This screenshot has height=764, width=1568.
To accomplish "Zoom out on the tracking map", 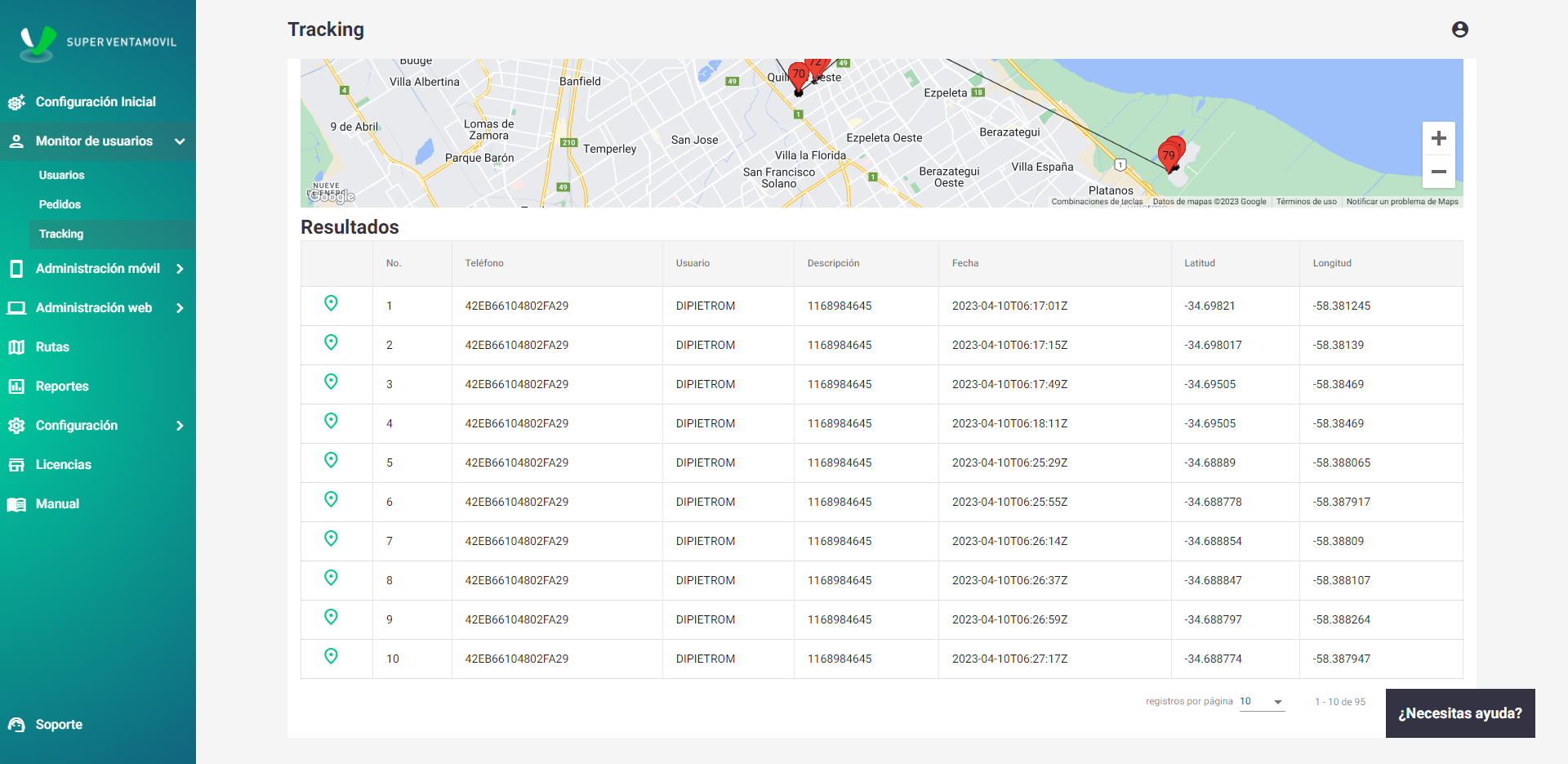I will (1439, 172).
